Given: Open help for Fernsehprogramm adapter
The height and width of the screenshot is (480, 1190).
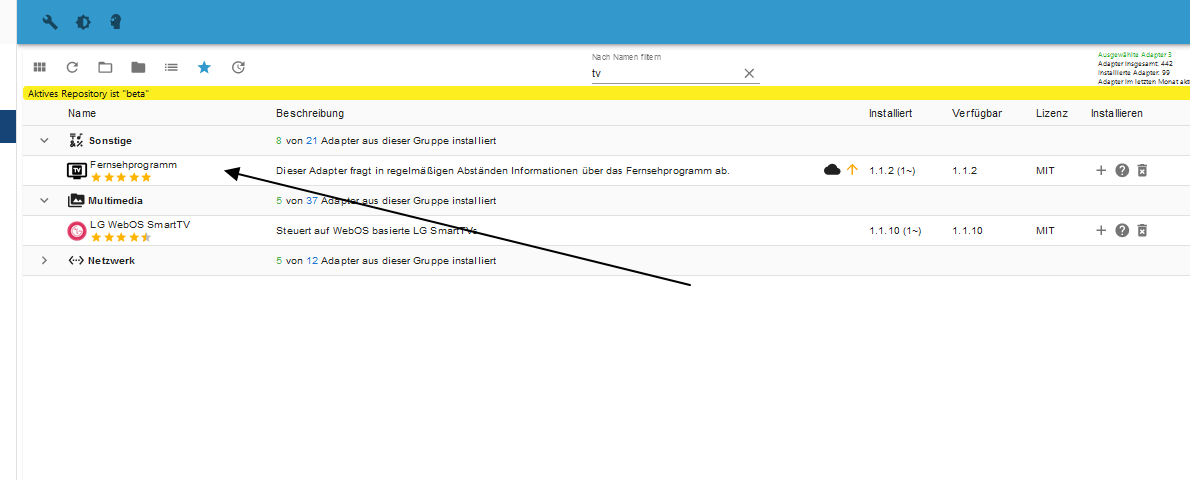Looking at the screenshot, I should pos(1122,170).
